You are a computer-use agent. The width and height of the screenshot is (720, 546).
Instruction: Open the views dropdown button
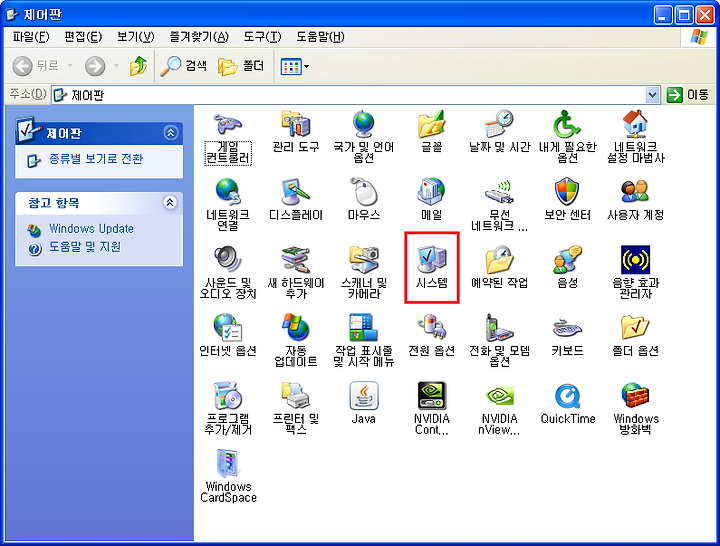tap(295, 67)
